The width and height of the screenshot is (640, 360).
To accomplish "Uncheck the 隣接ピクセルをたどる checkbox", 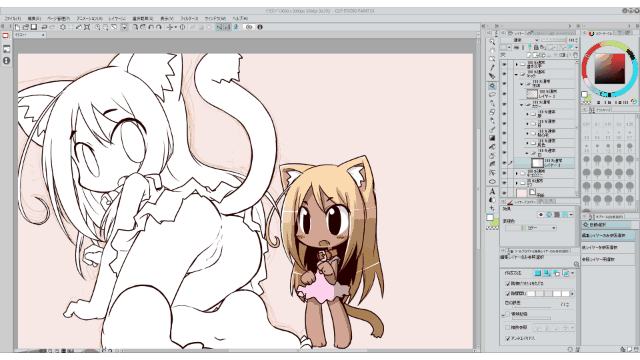I will point(508,283).
